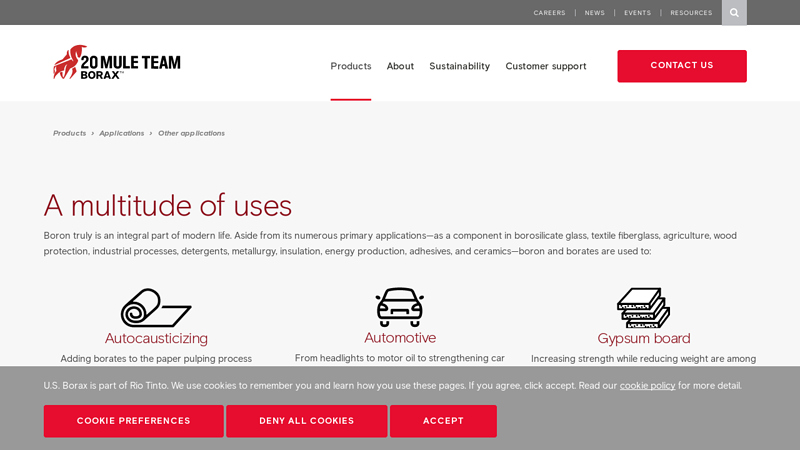The width and height of the screenshot is (800, 450).
Task: Open the News link
Action: pos(595,13)
